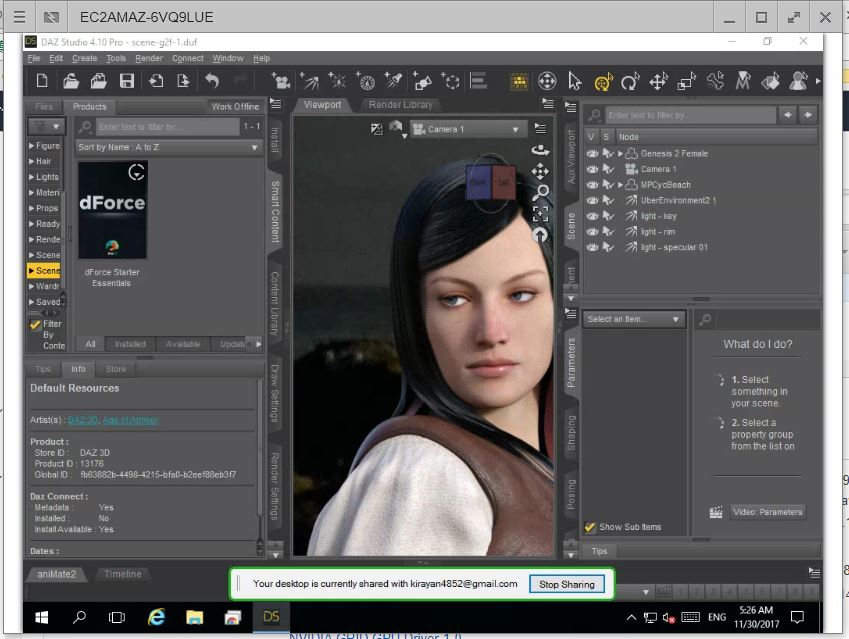Screen dimensions: 849x639
Task: Expand the Genesis 2 Female node
Action: click(x=621, y=154)
